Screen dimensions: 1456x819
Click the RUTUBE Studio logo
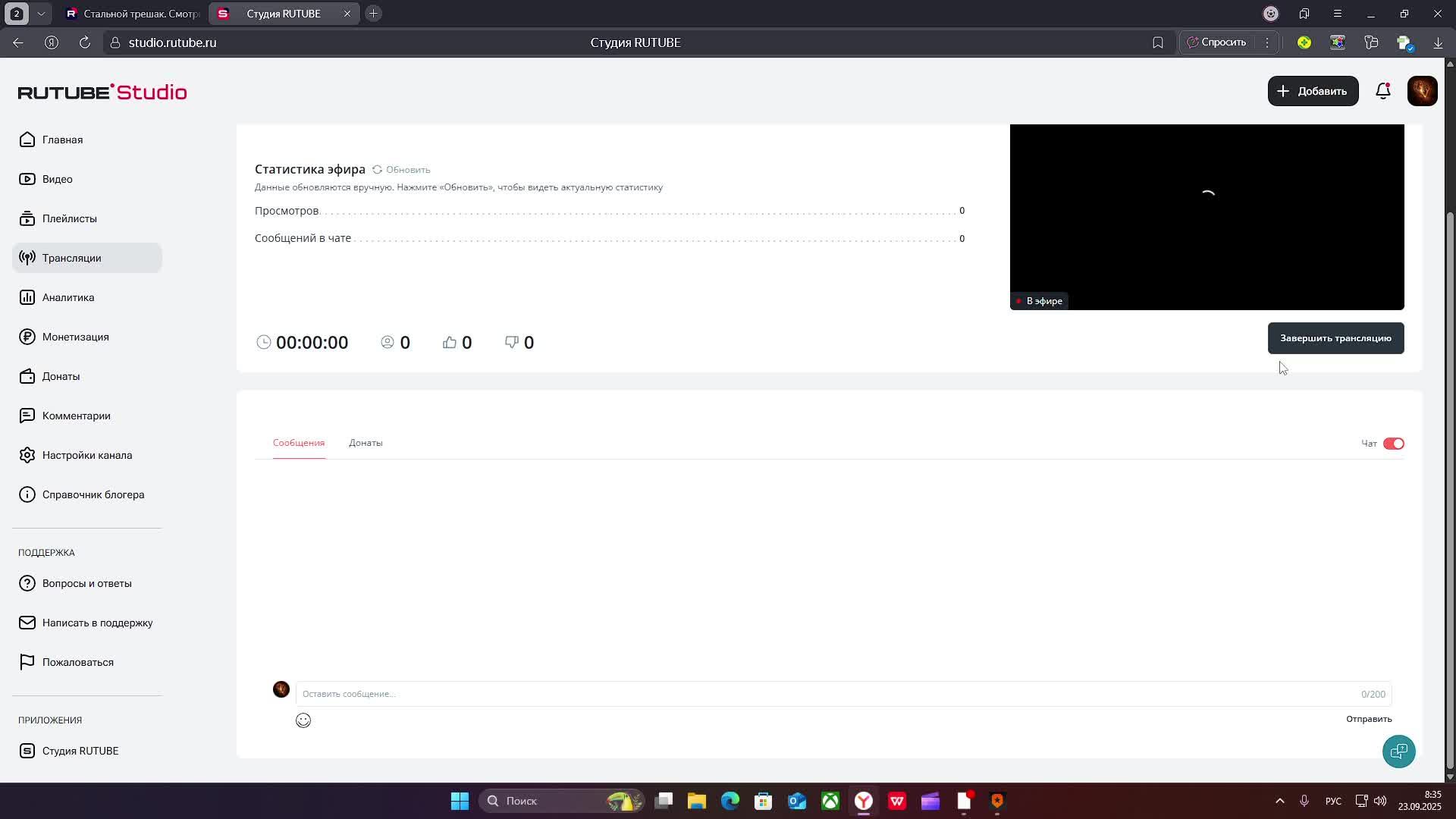pos(102,92)
